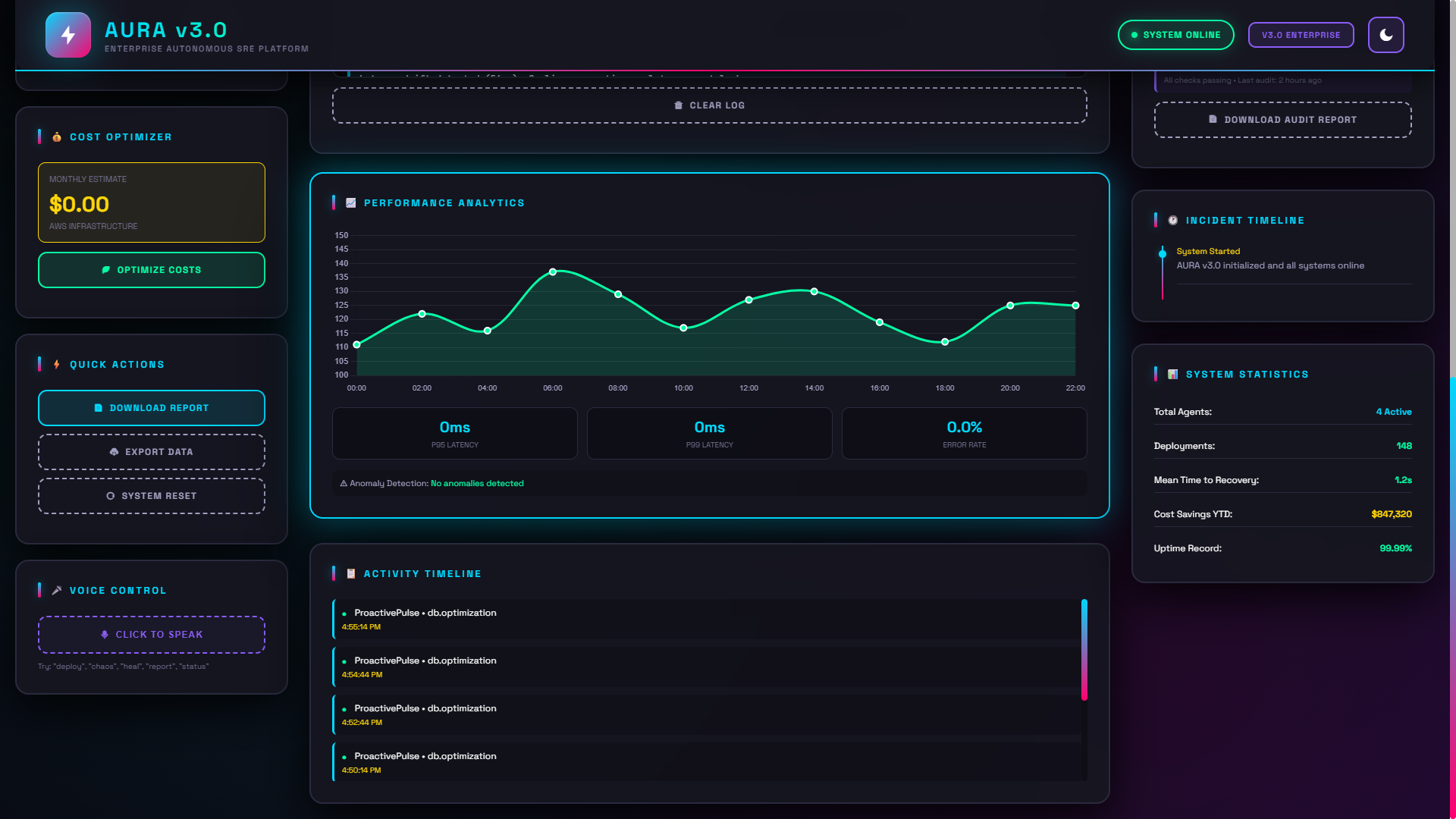
Task: Click the 06:00 peak data point on chart
Action: click(x=553, y=271)
